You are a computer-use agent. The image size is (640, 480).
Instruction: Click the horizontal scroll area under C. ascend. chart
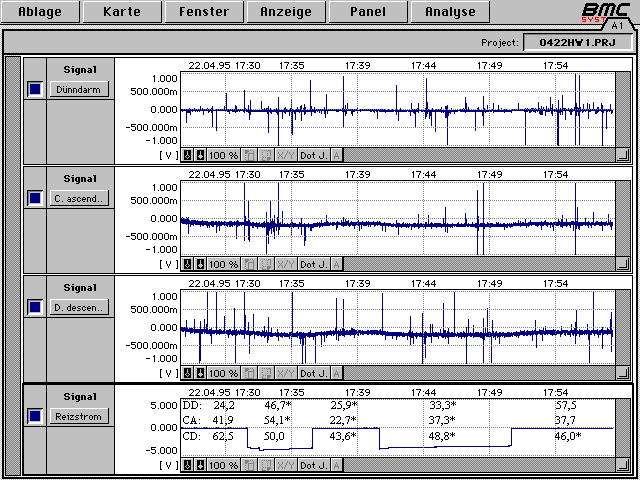pyautogui.click(x=478, y=264)
